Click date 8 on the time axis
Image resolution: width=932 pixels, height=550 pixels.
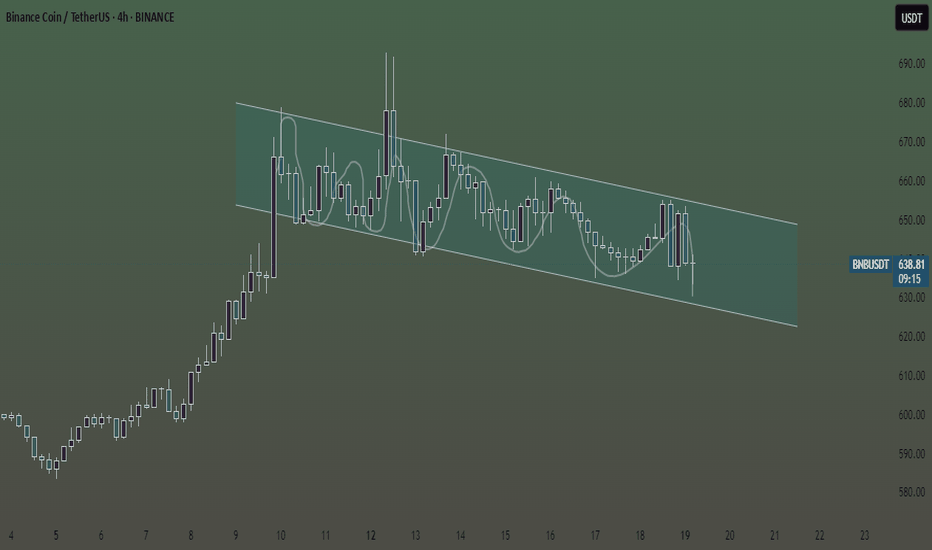191,536
